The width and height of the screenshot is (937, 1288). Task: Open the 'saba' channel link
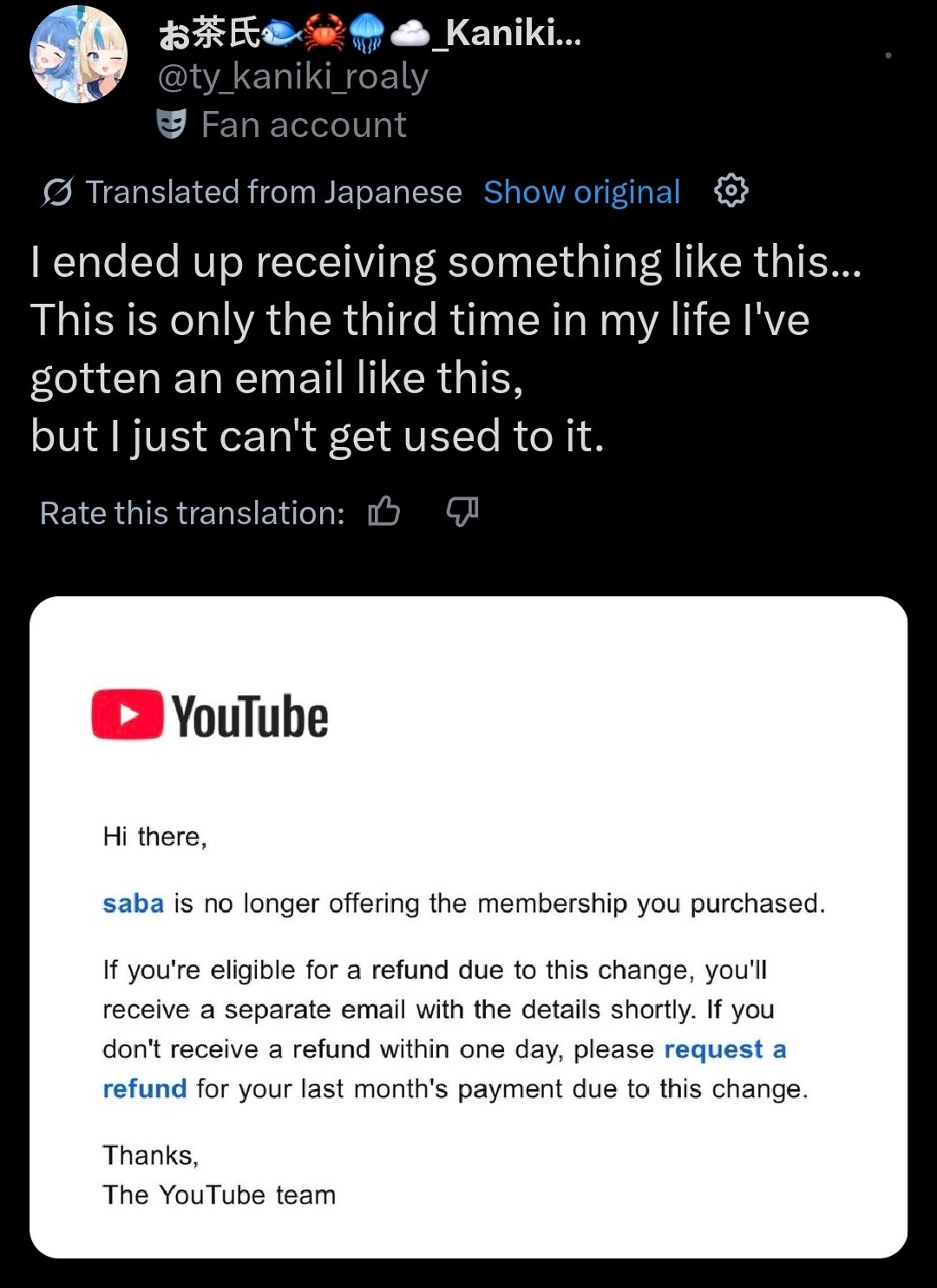pyautogui.click(x=134, y=904)
